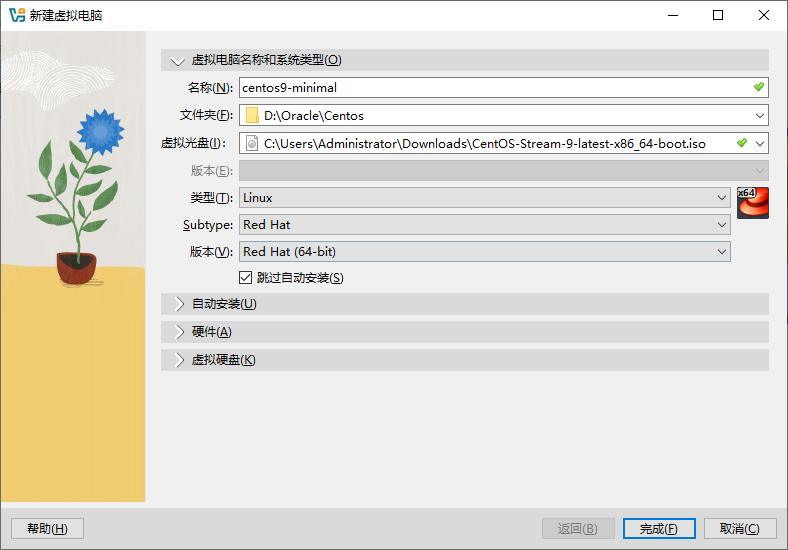Open the virtual optical disk ISO dropdown

(760, 144)
